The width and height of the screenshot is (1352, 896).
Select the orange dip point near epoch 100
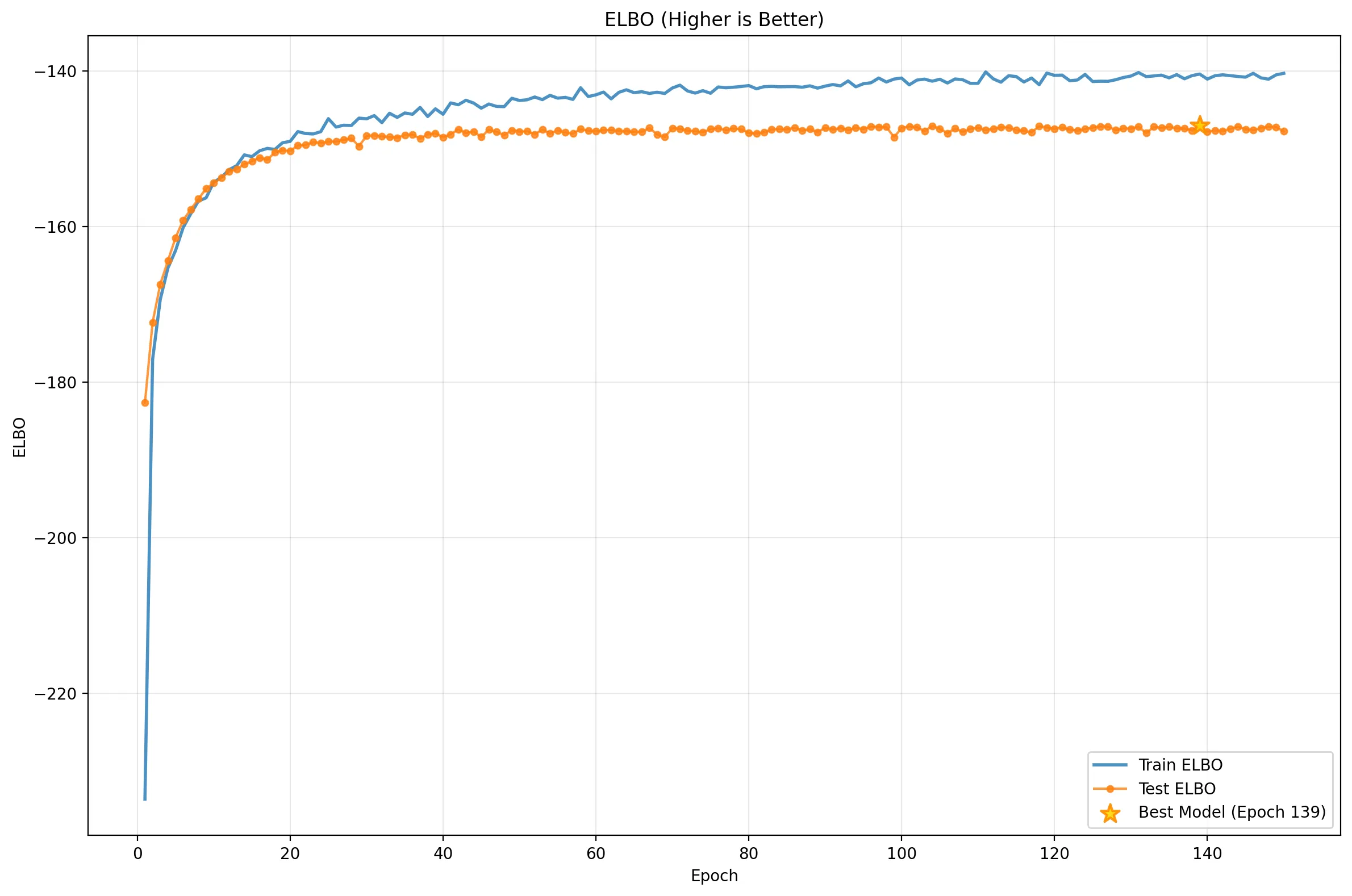point(895,138)
